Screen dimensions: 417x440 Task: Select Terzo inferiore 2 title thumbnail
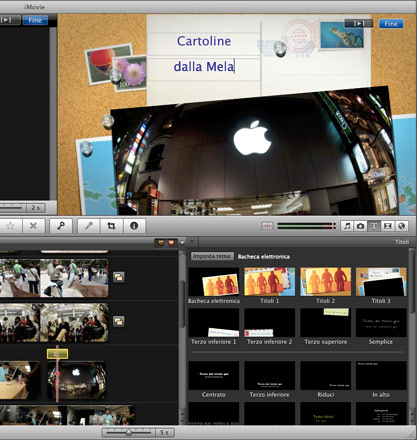tap(270, 322)
